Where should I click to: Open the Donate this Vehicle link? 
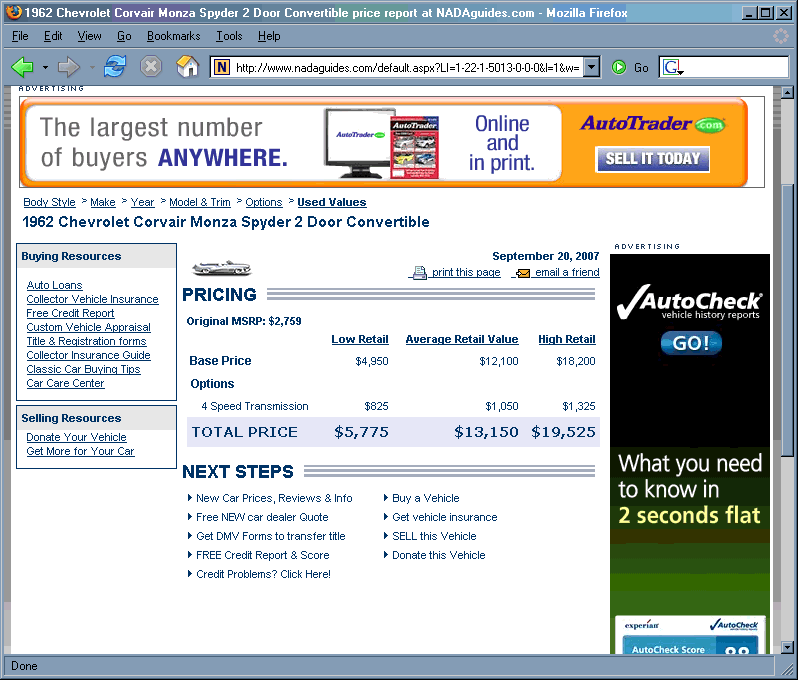[x=439, y=555]
